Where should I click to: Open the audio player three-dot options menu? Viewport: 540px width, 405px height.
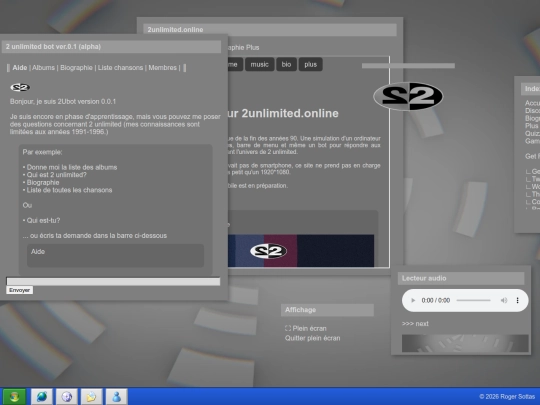point(517,300)
